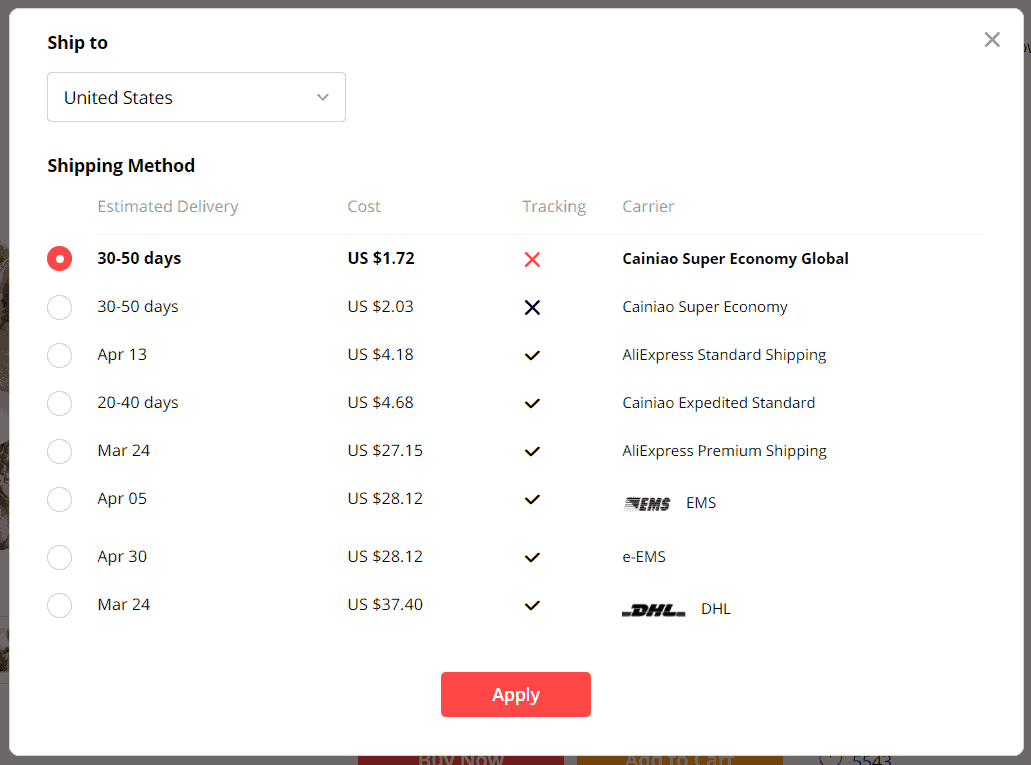This screenshot has width=1031, height=765.
Task: Select the AliExpress Standard Shipping option
Action: pos(59,355)
